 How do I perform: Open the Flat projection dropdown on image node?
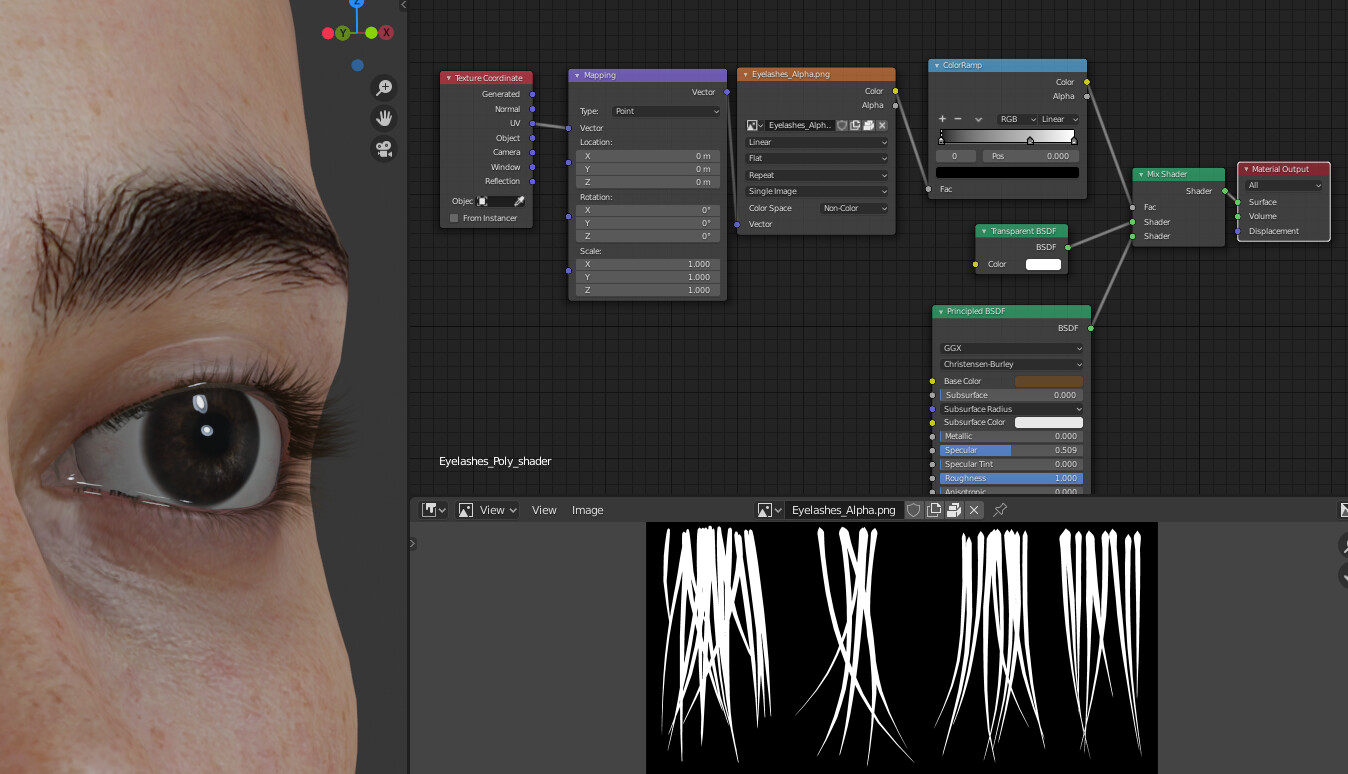pyautogui.click(x=815, y=158)
